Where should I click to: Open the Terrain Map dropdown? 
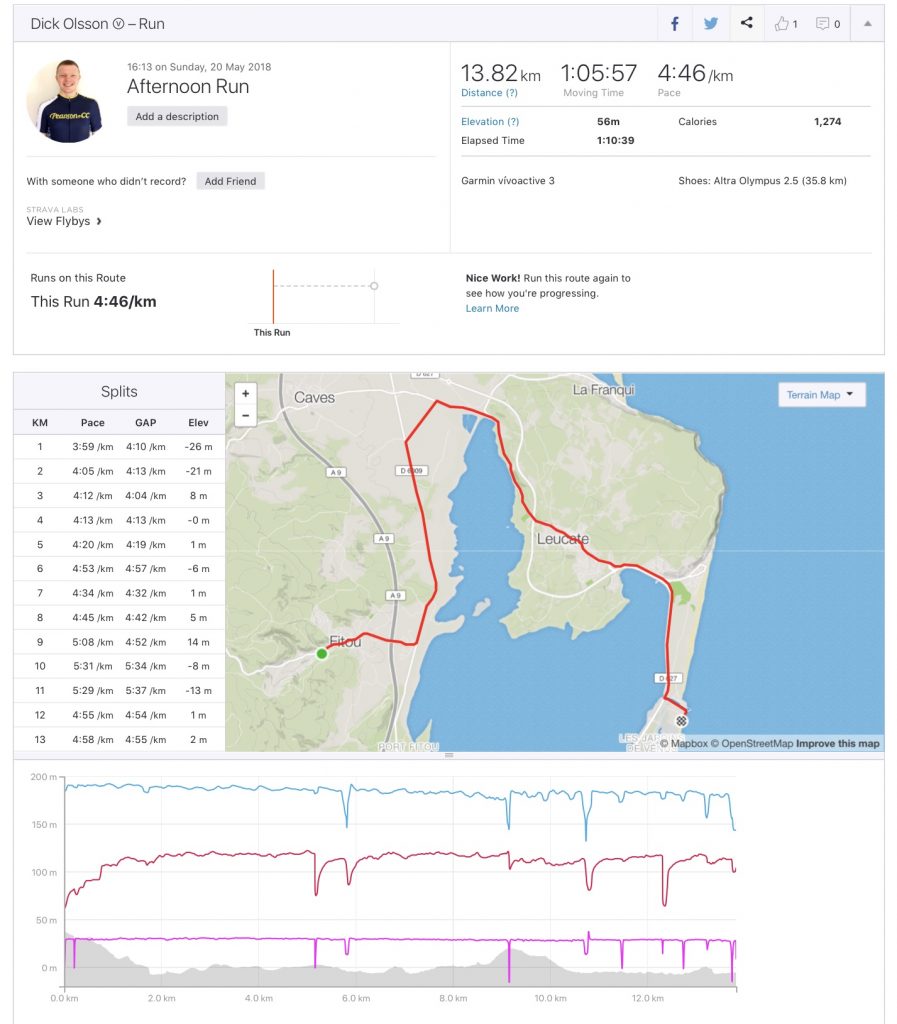pyautogui.click(x=822, y=394)
